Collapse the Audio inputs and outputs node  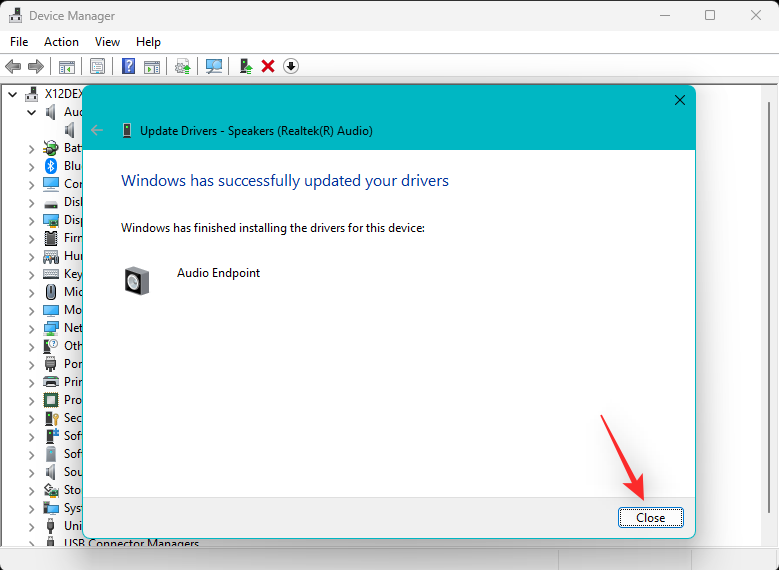tap(31, 112)
